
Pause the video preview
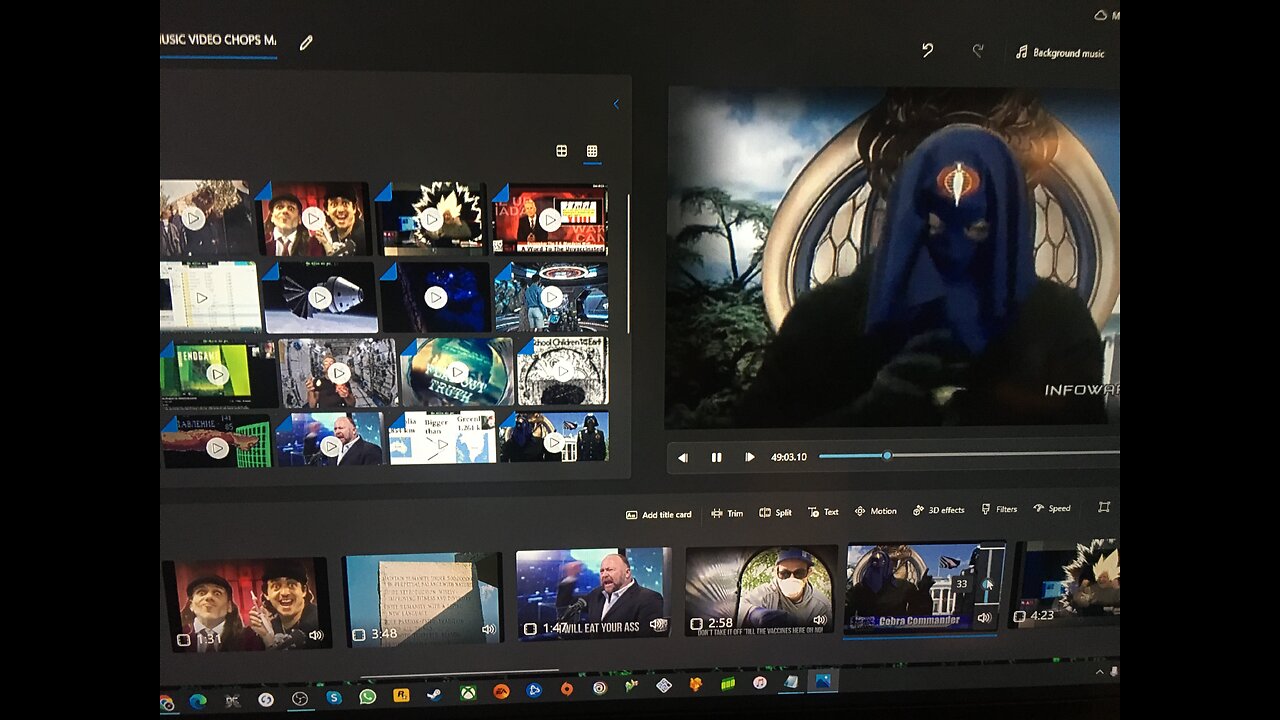point(716,457)
